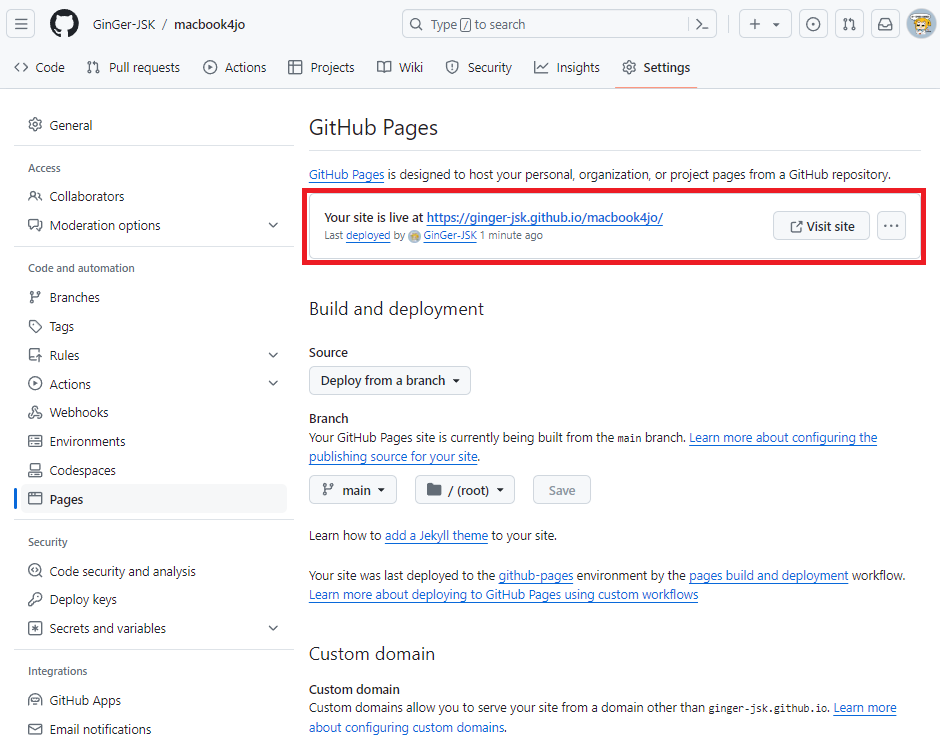This screenshot has width=940, height=735.
Task: Open the notifications inbox icon
Action: (885, 24)
